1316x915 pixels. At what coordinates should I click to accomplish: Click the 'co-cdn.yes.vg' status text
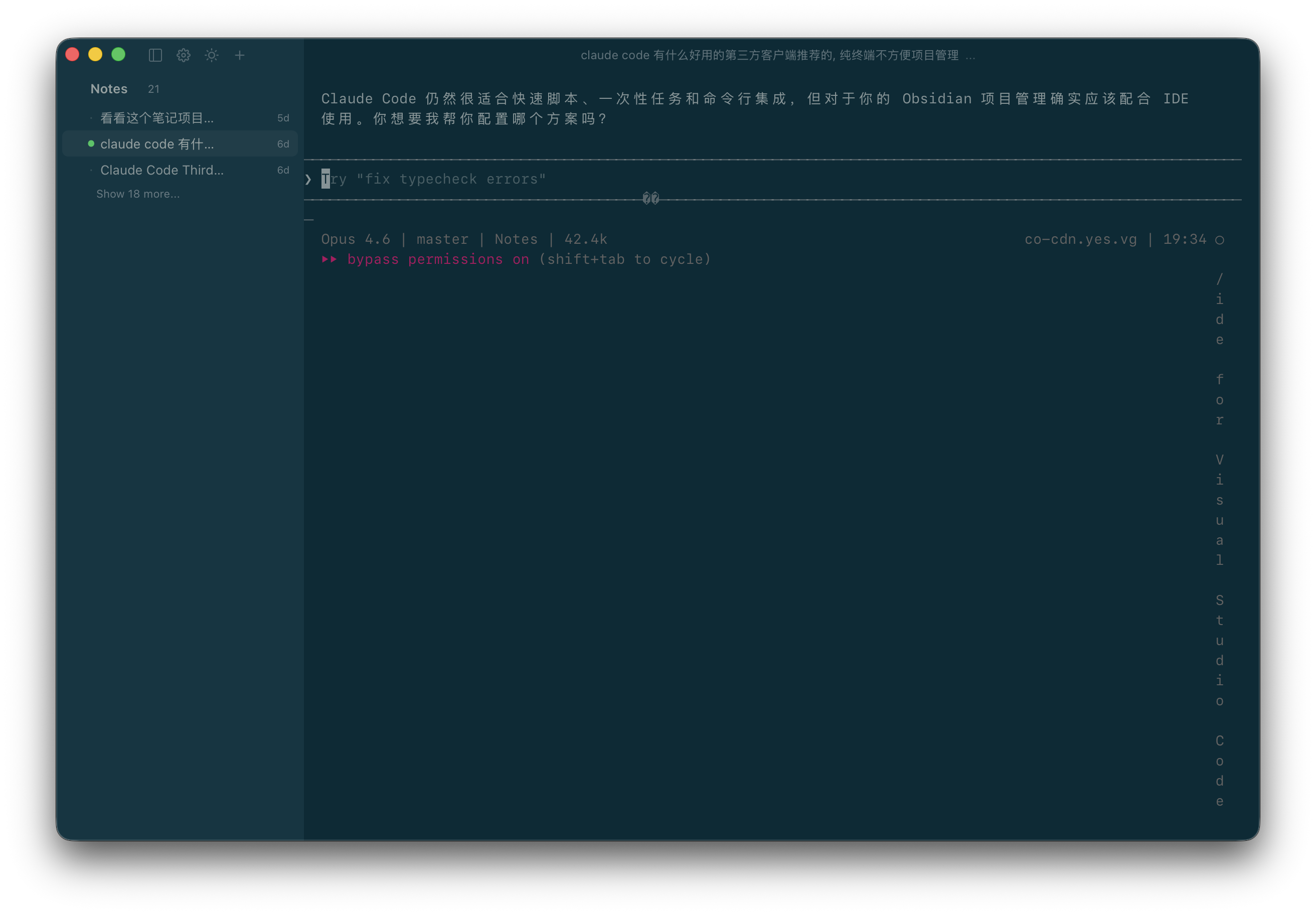pos(1080,239)
